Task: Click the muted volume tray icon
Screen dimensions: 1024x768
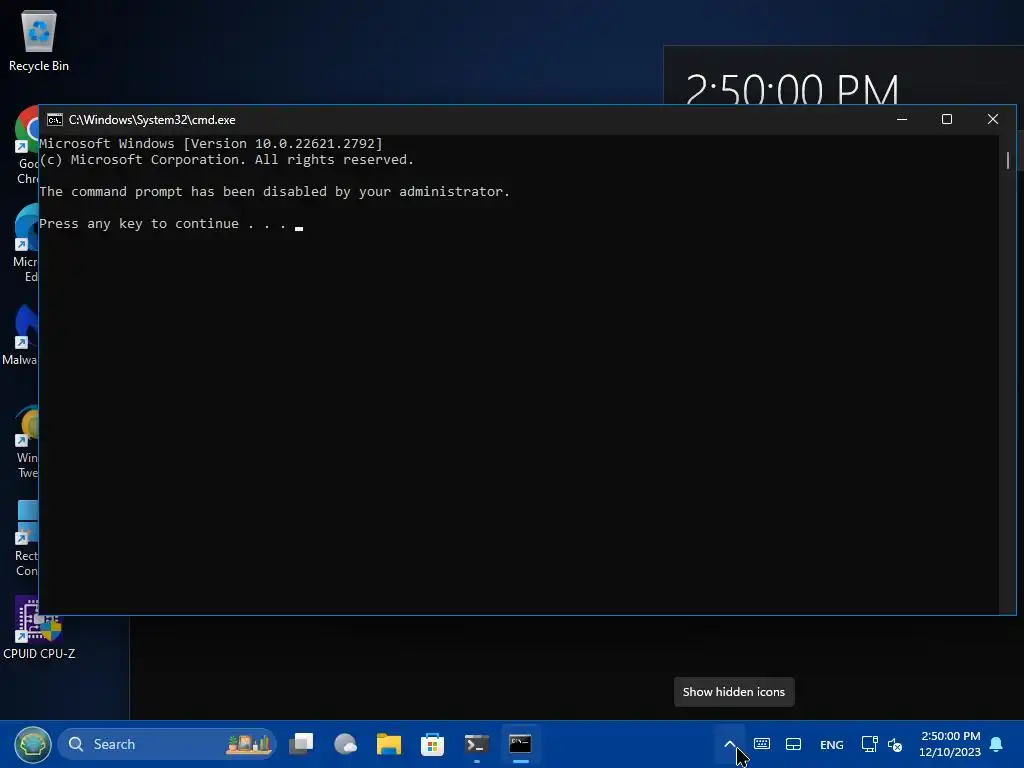Action: 895,744
